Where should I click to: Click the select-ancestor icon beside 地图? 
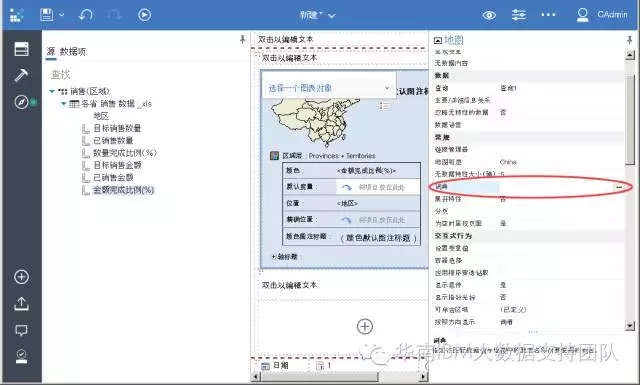click(x=438, y=40)
